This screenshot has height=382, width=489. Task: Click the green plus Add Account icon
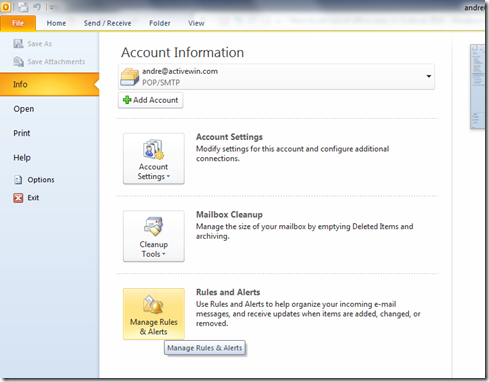coord(127,100)
